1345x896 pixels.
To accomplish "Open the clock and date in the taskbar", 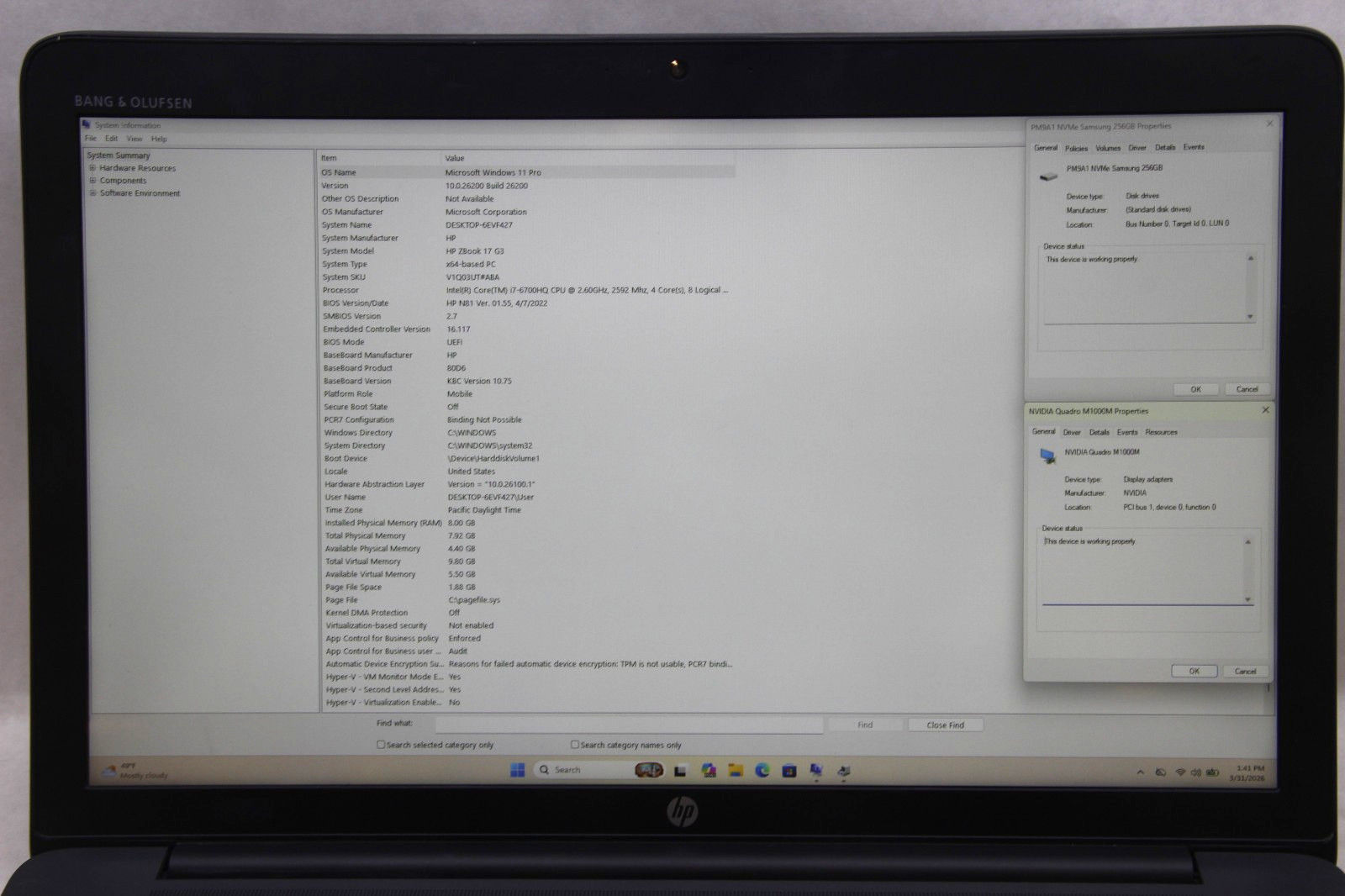I will pyautogui.click(x=1247, y=773).
